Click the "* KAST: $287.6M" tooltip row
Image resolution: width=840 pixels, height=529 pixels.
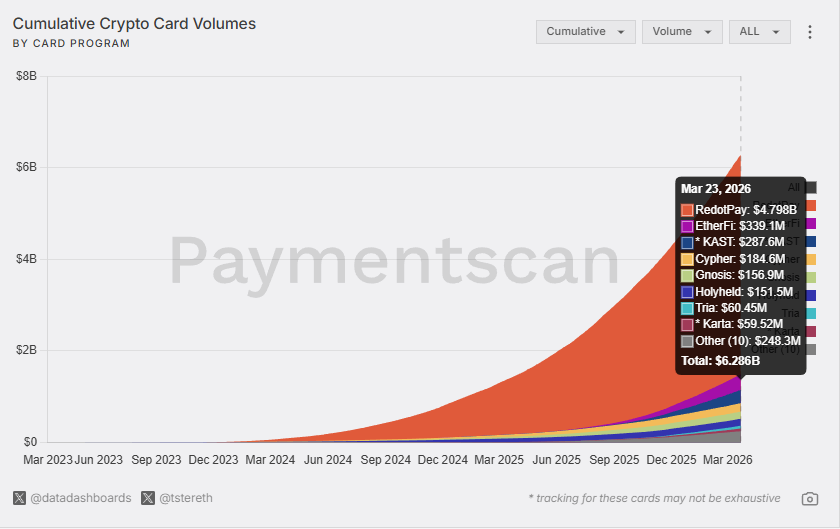732,242
